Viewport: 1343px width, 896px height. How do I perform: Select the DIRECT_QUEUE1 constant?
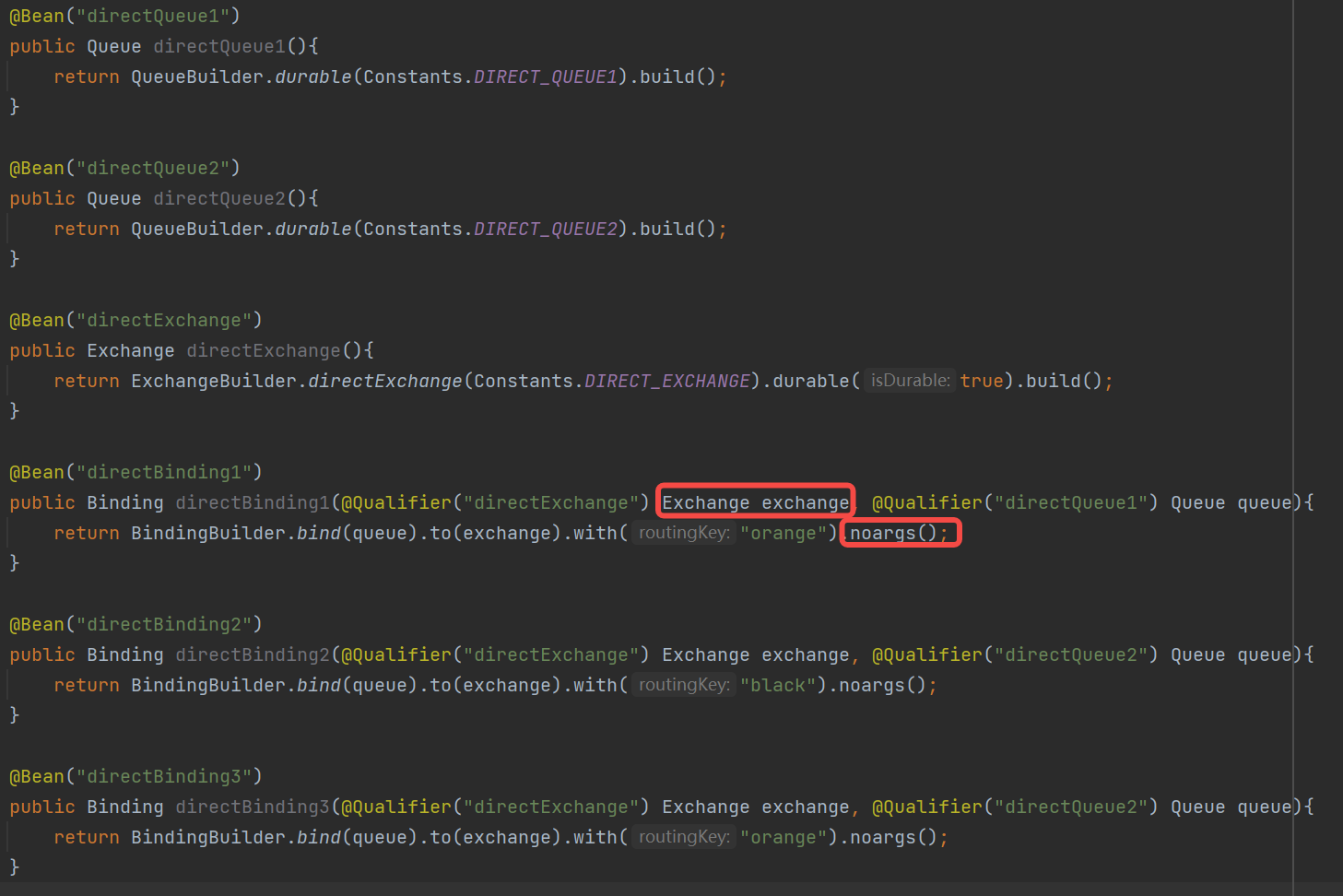tap(545, 77)
